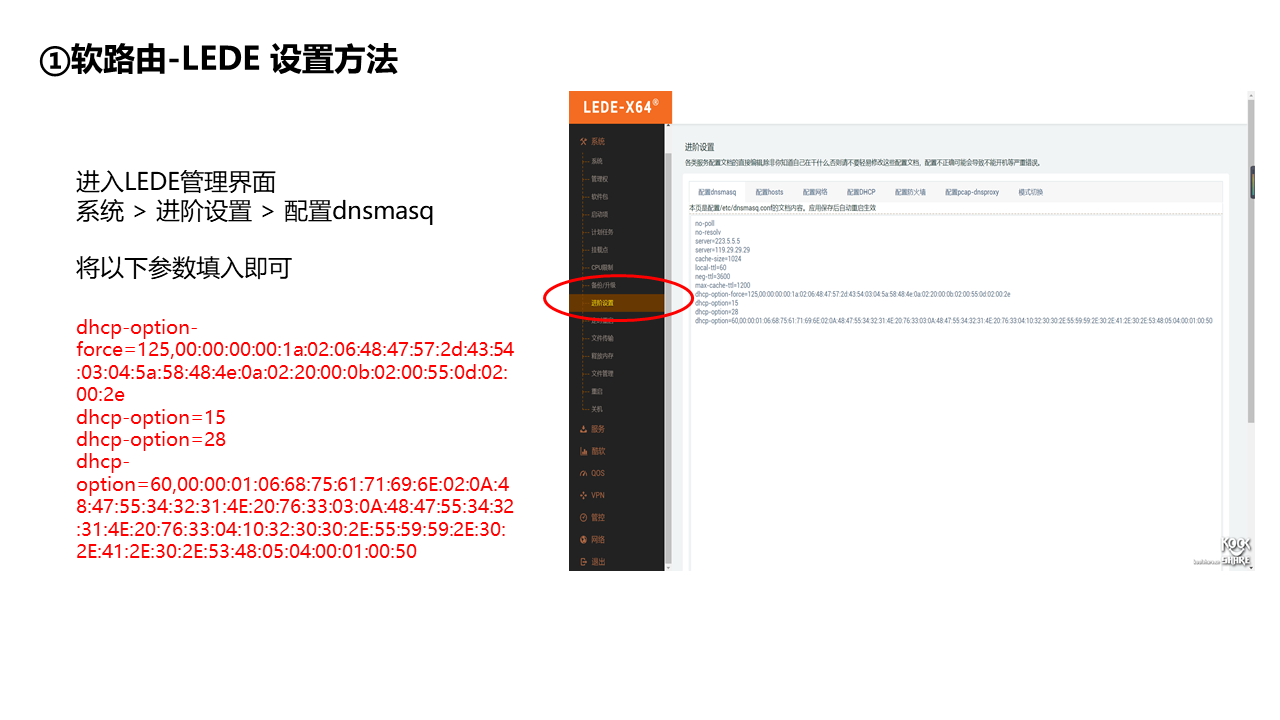Click the 服务 download icon
Viewport: 1280px width, 720px height.
[x=583, y=429]
